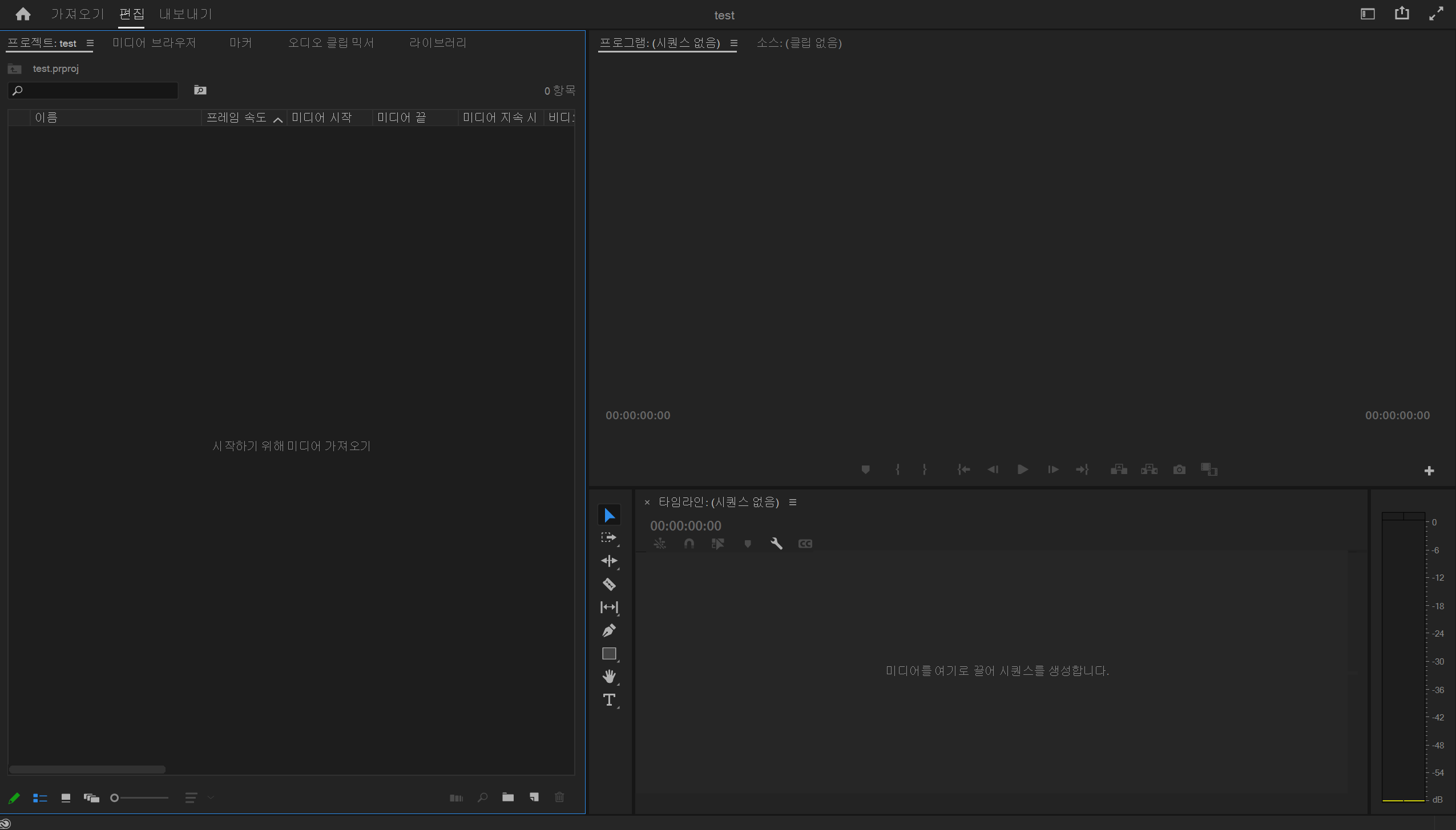Click the Export Frame camera icon
Viewport: 1456px width, 830px height.
[x=1179, y=469]
